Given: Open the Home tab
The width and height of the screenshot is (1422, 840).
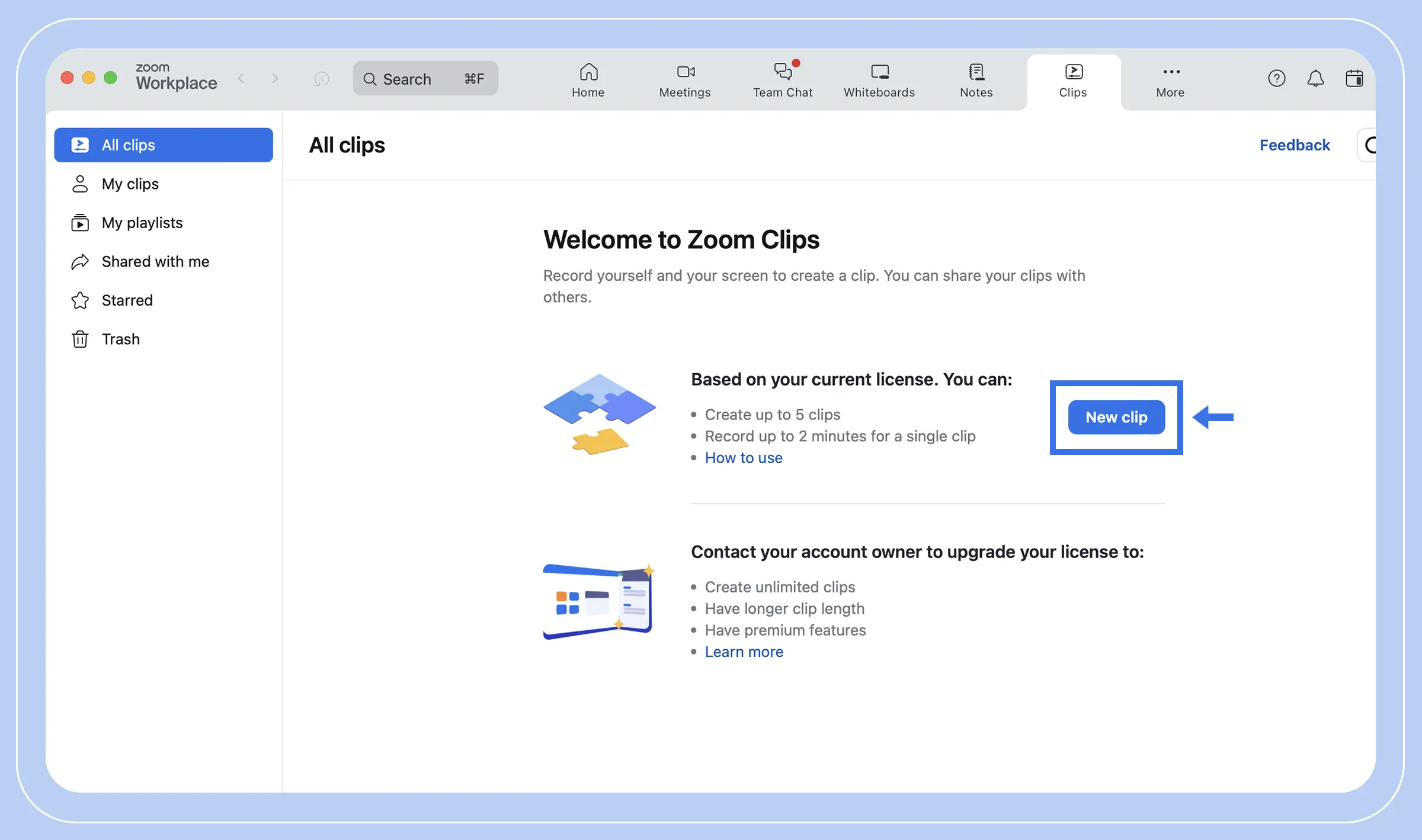Looking at the screenshot, I should (588, 81).
